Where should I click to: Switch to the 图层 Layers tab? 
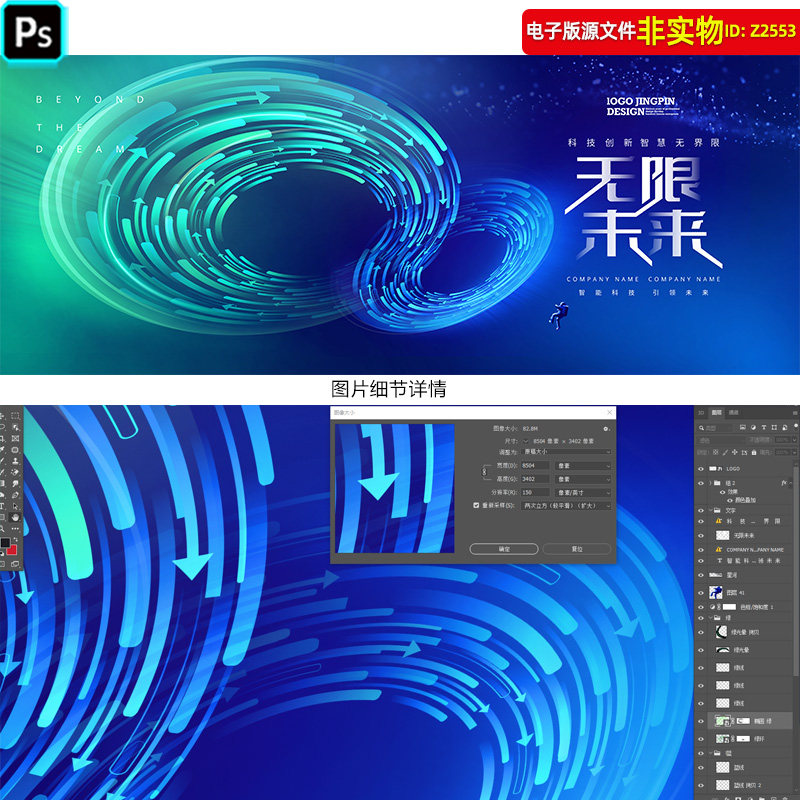[717, 413]
